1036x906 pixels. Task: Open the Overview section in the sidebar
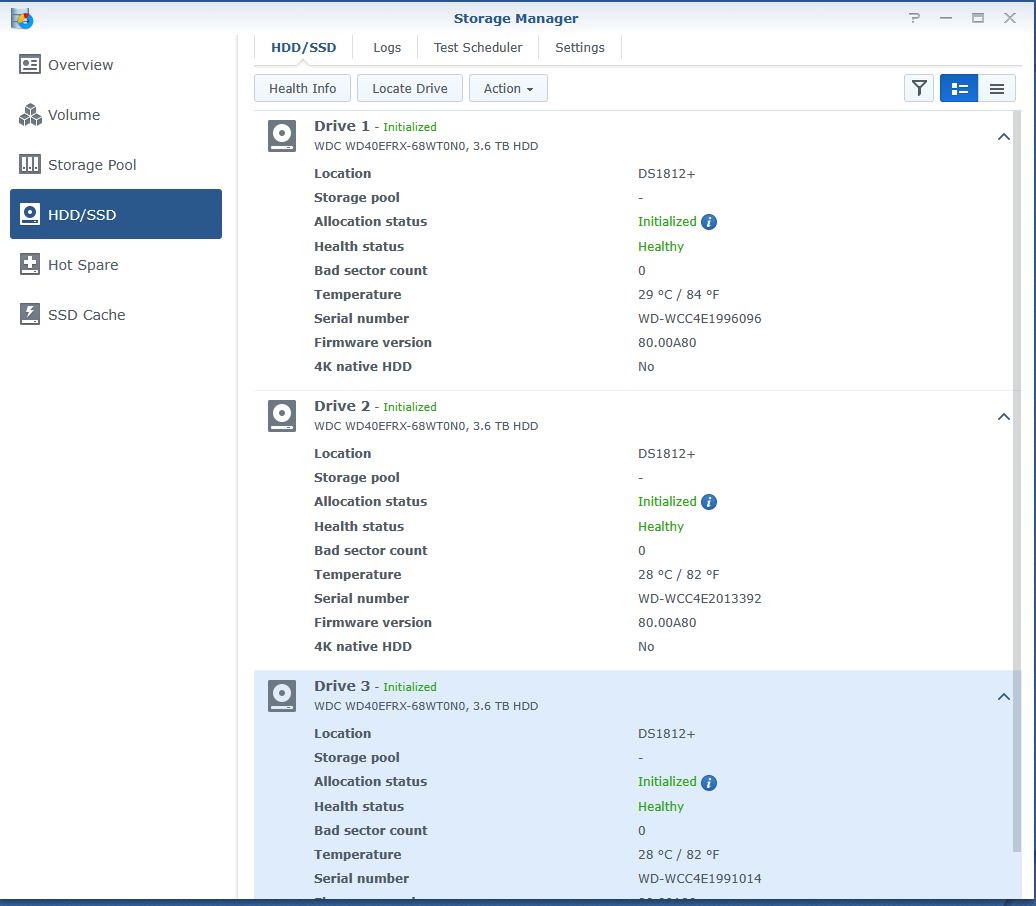click(x=78, y=64)
